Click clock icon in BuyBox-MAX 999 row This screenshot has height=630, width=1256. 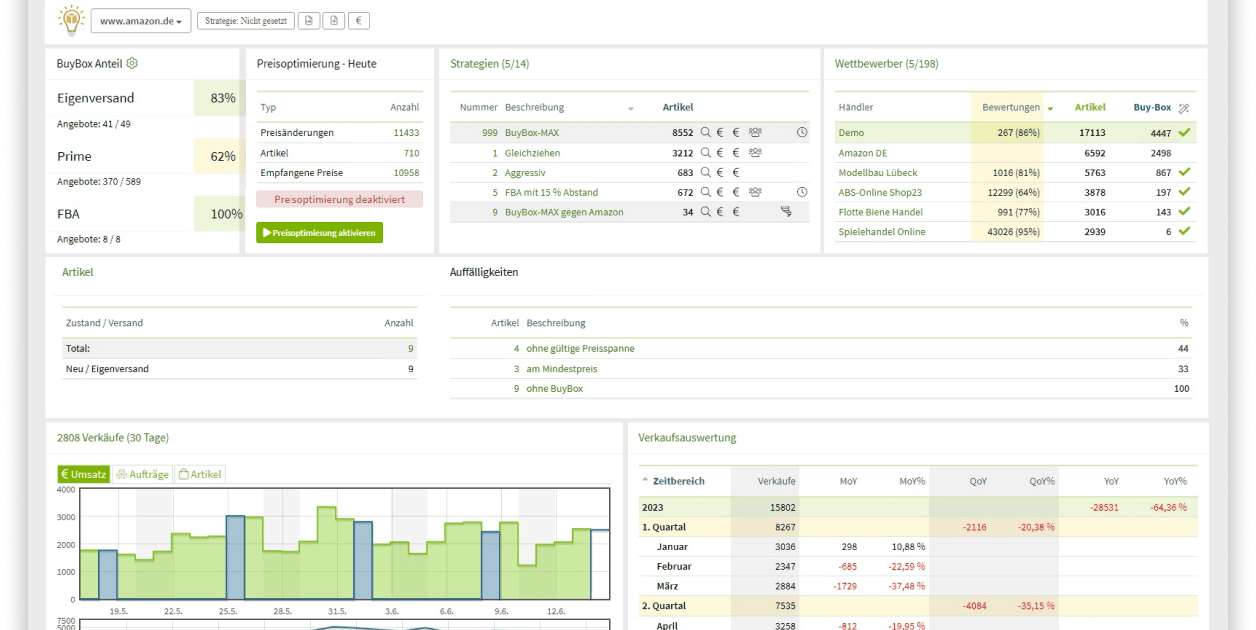pos(802,132)
